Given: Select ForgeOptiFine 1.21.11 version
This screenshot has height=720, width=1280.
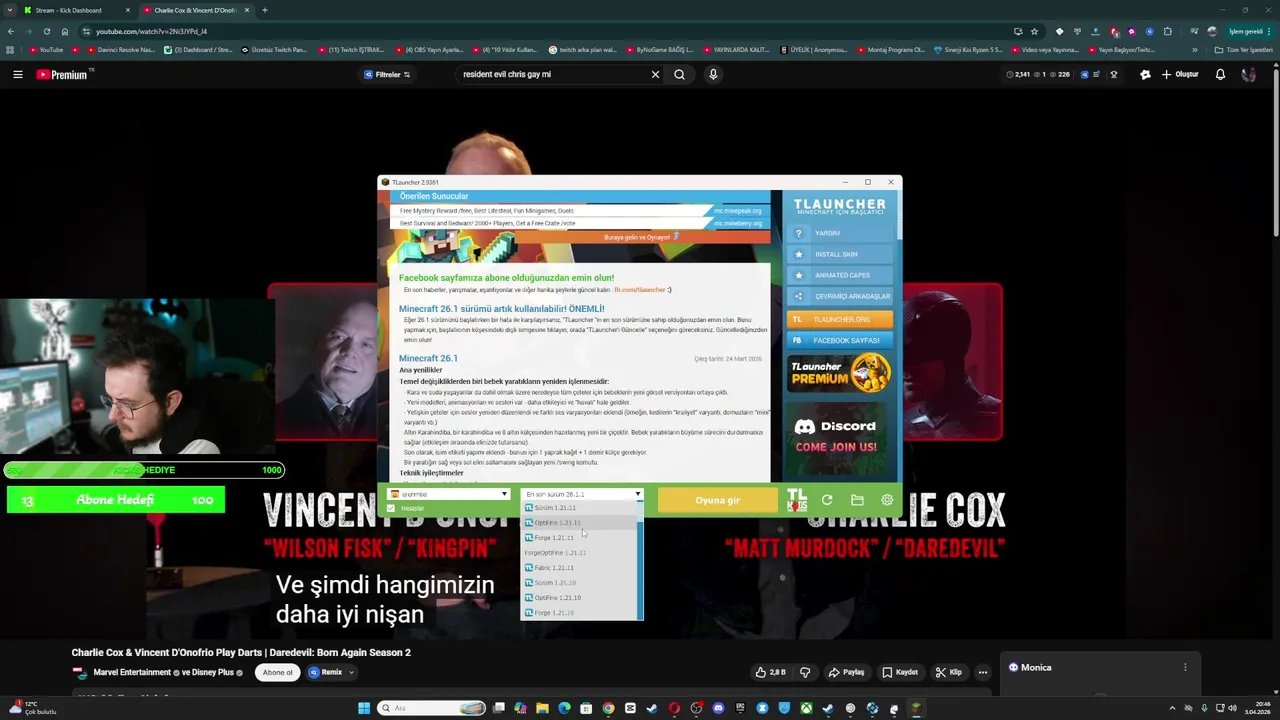Looking at the screenshot, I should click(579, 553).
